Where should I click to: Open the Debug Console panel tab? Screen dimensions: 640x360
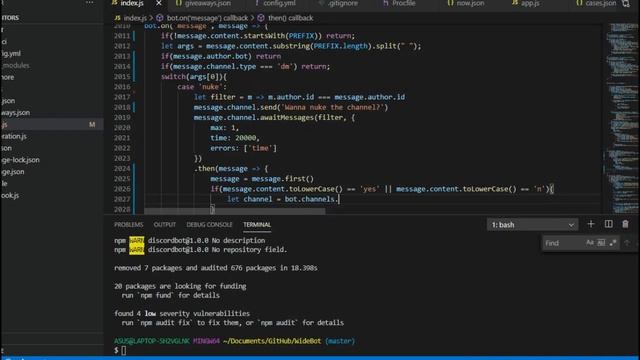(x=209, y=225)
